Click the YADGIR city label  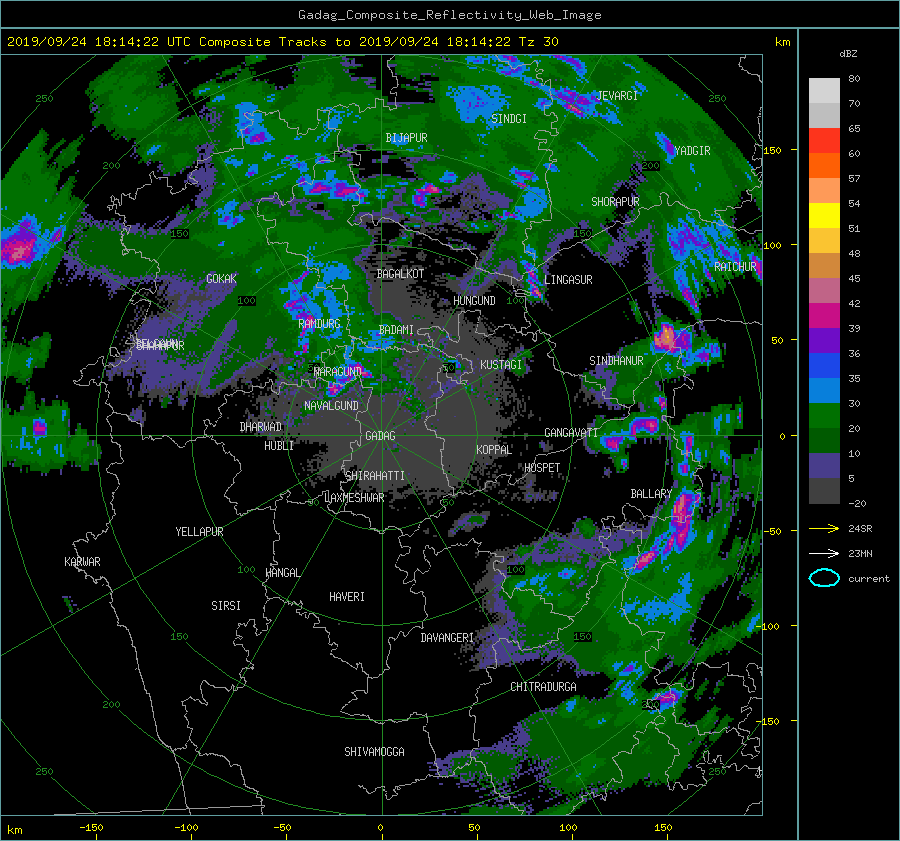[x=692, y=151]
